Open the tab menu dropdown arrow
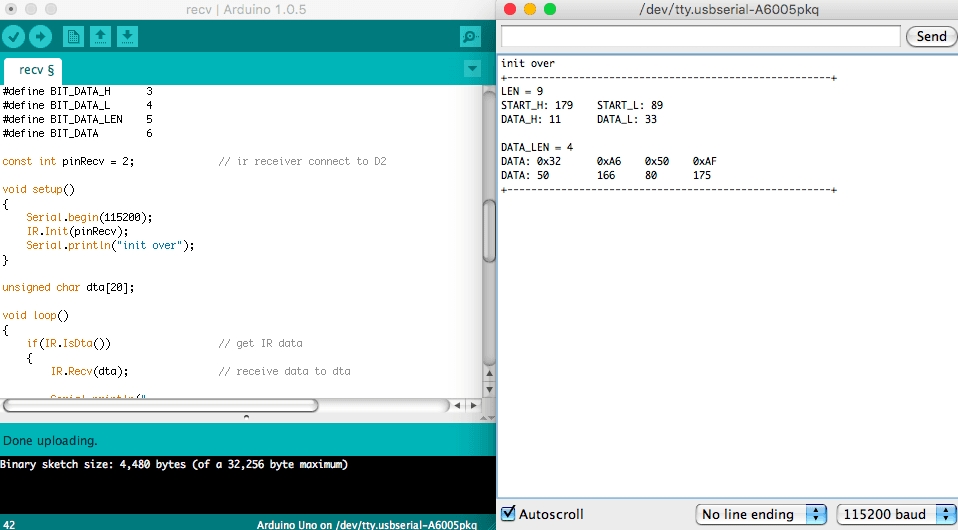 tap(472, 69)
